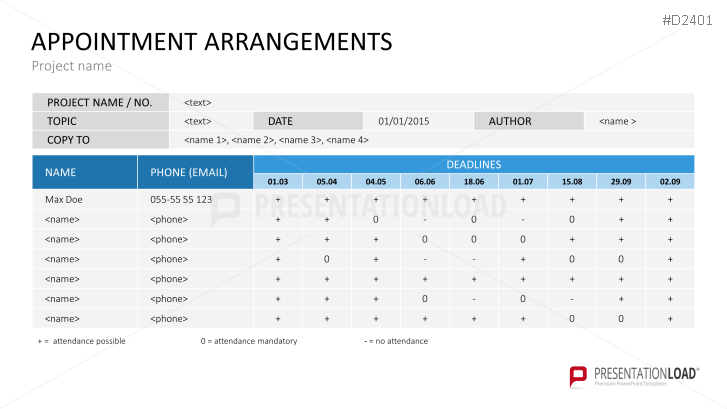The width and height of the screenshot is (727, 409).
Task: Click the PresentationLoad logo icon
Action: point(578,377)
